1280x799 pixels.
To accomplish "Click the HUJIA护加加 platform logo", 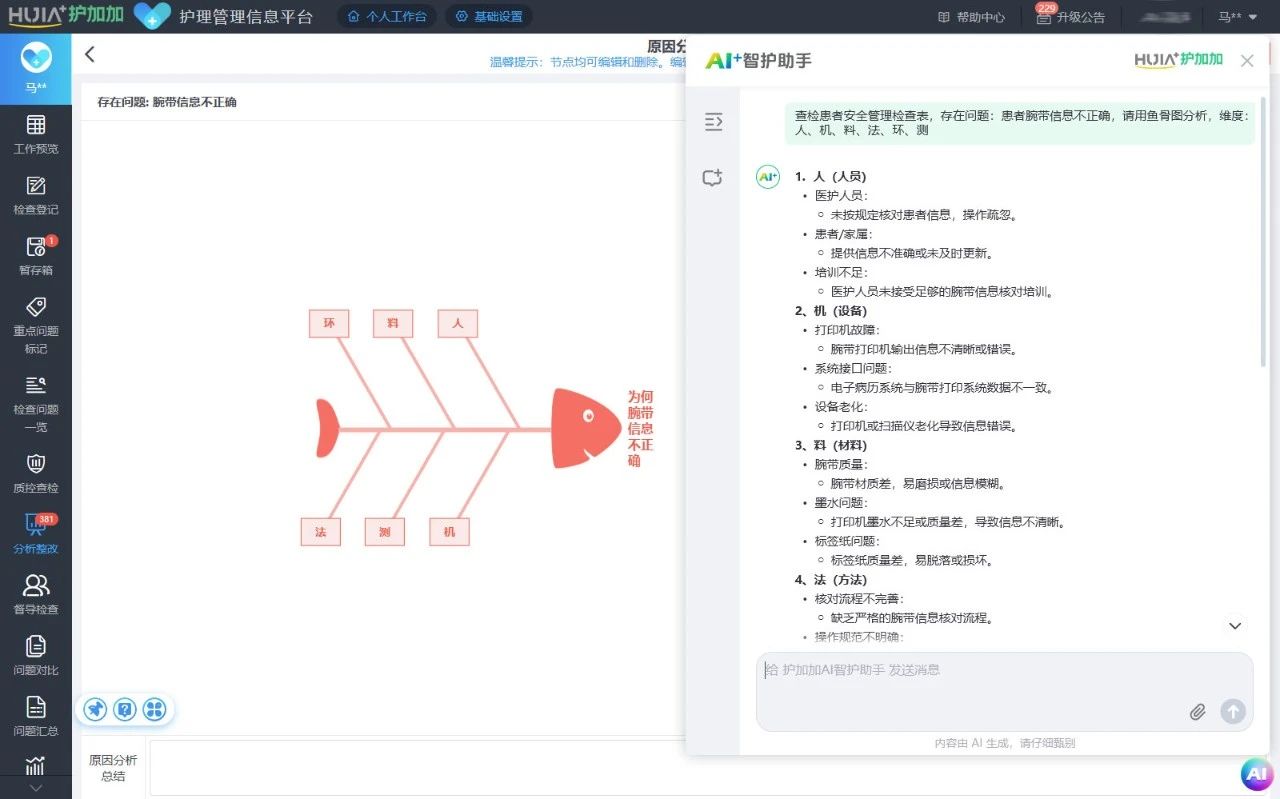I will (66, 16).
